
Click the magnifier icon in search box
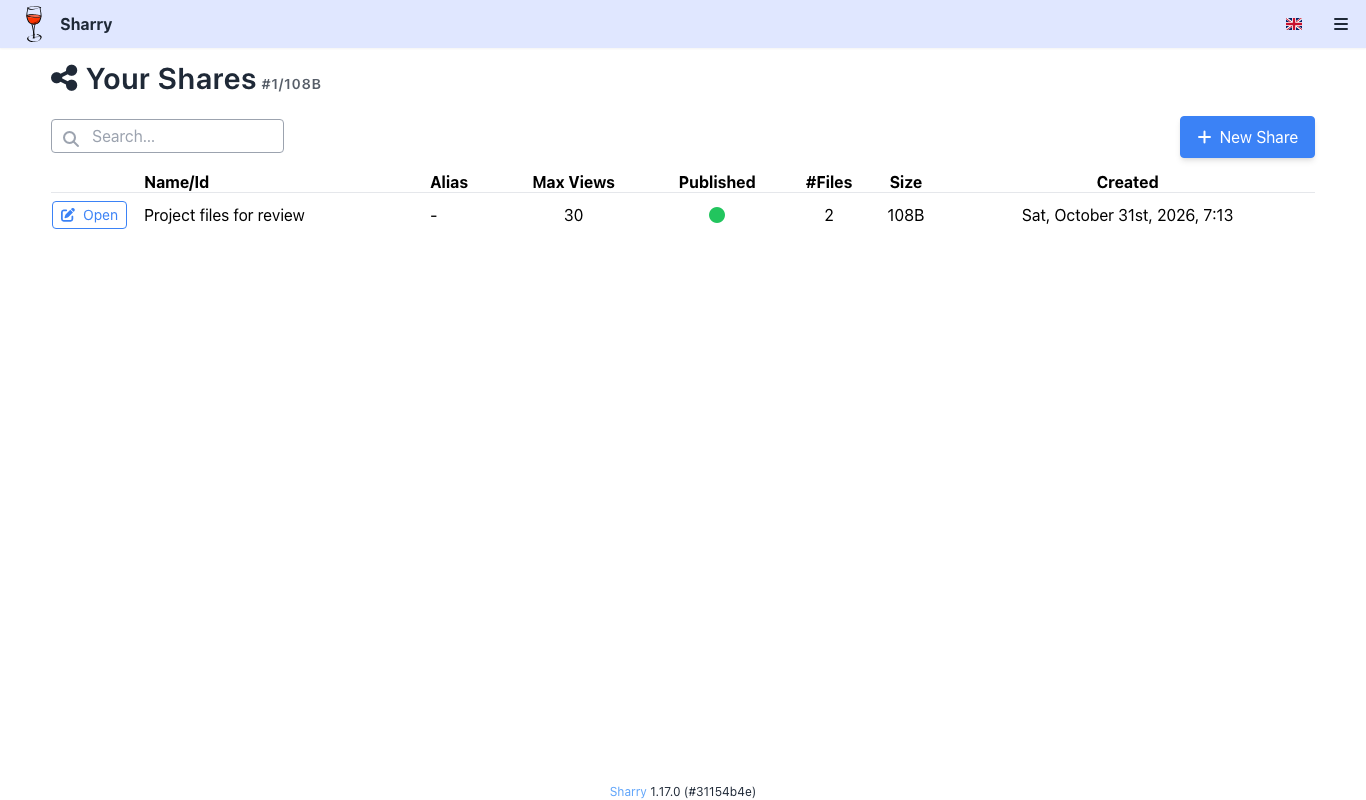click(x=71, y=138)
